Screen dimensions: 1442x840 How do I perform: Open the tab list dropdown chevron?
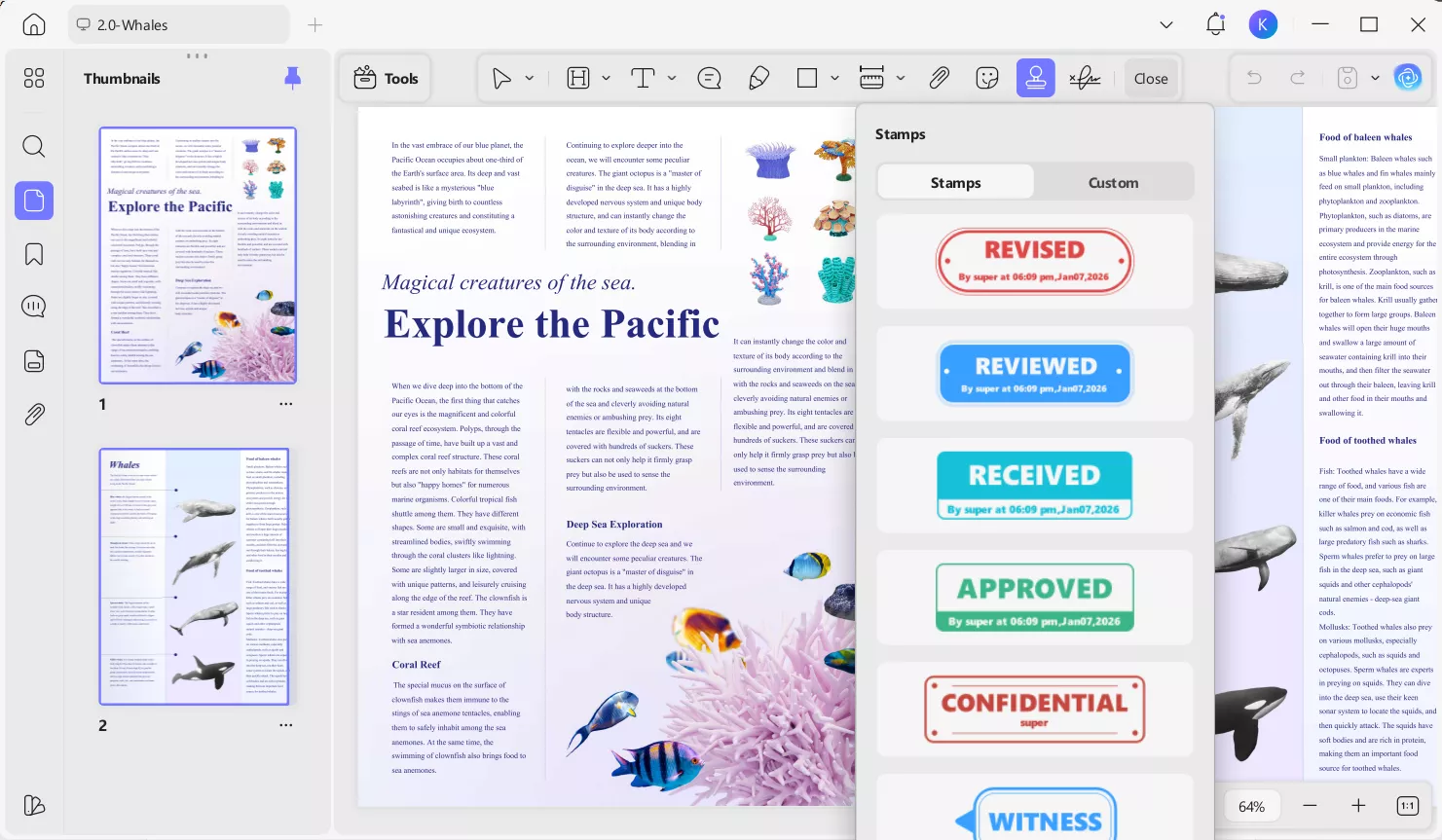[1166, 25]
